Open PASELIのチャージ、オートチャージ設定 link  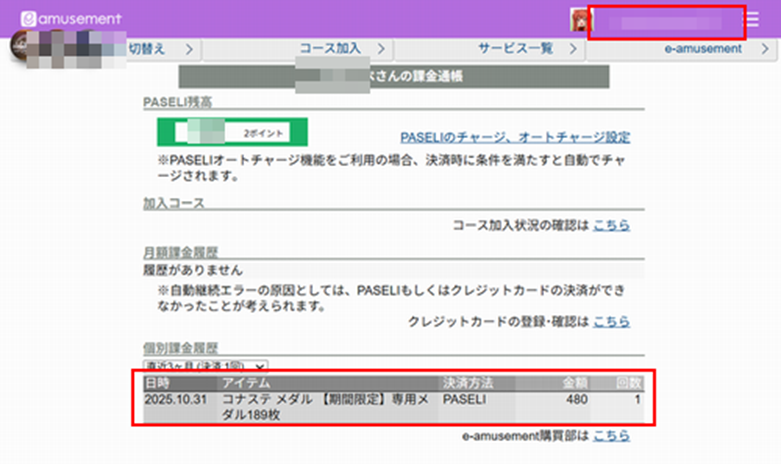tap(515, 137)
